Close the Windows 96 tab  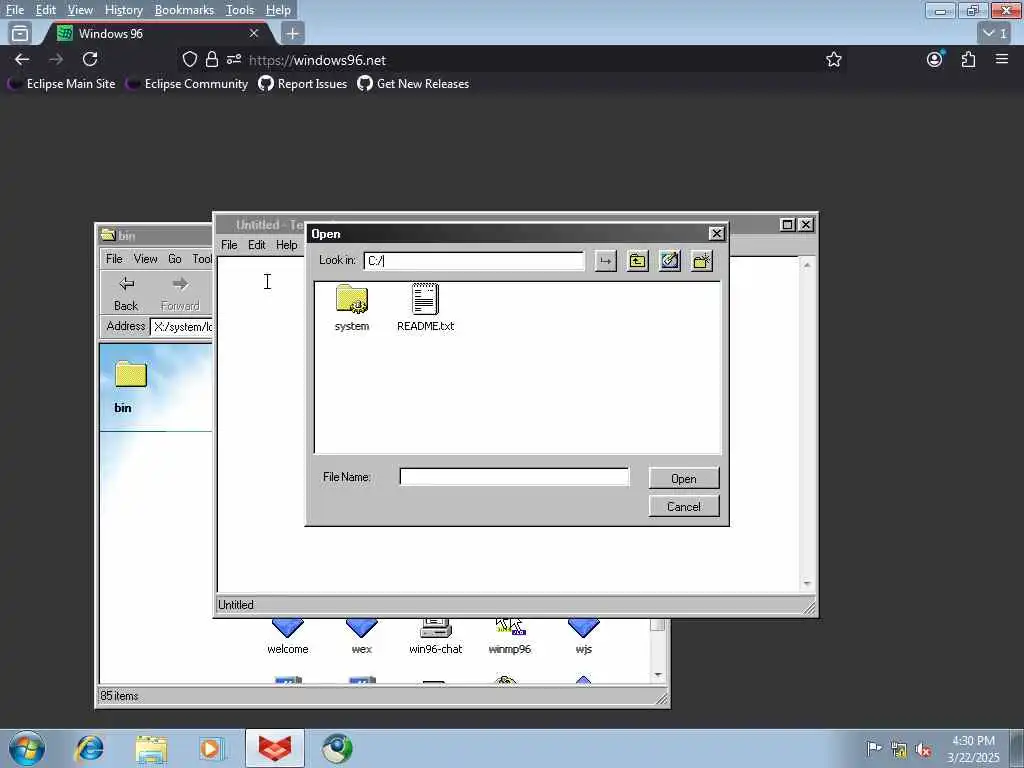[254, 33]
